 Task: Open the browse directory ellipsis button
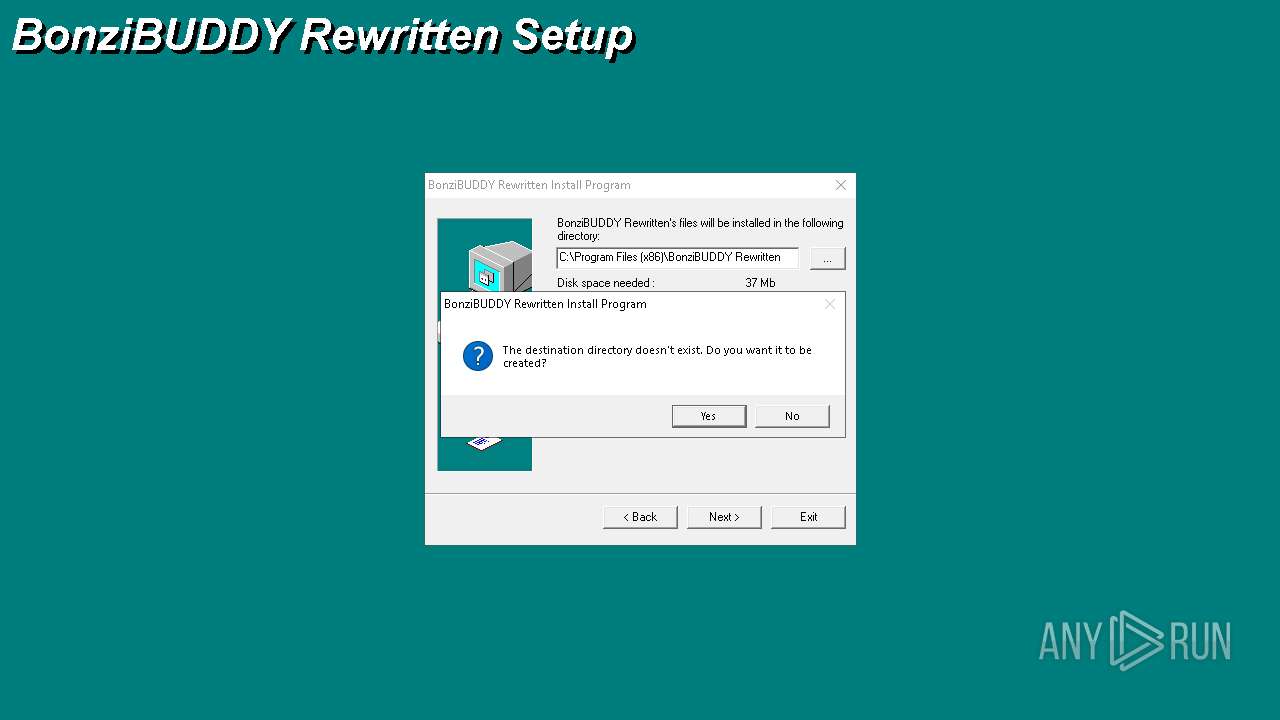pyautogui.click(x=827, y=258)
